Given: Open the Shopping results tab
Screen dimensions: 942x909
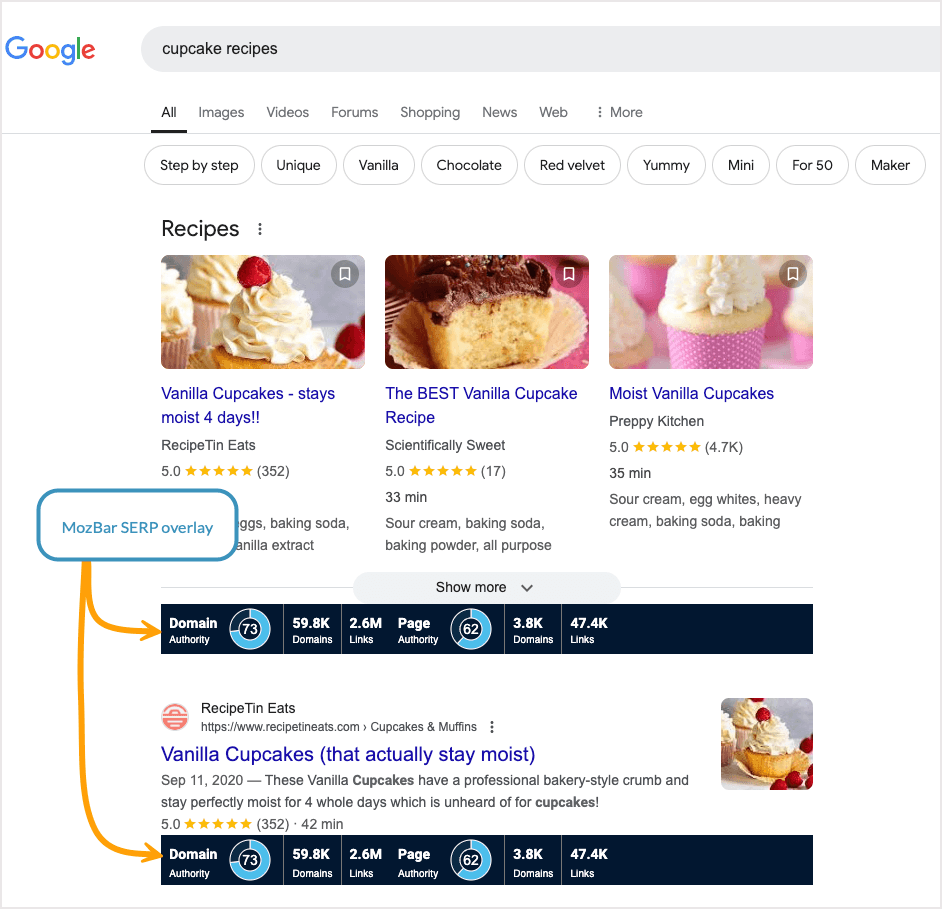Looking at the screenshot, I should 430,112.
